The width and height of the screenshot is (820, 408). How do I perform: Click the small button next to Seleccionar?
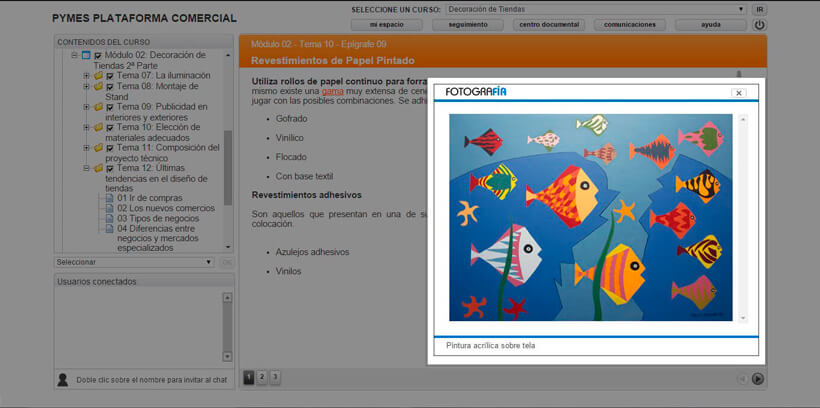[x=226, y=262]
